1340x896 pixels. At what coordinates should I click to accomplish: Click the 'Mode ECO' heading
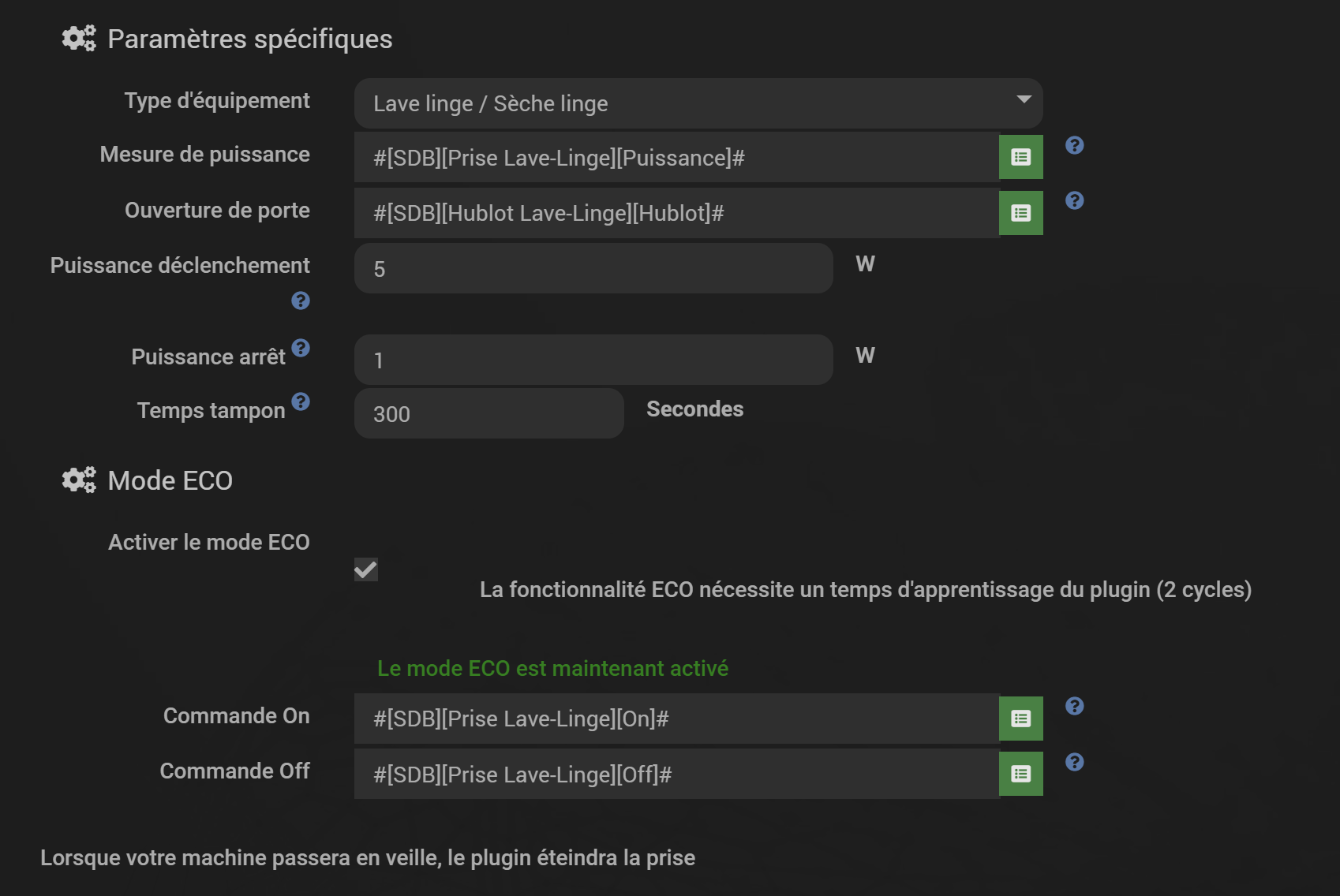[170, 480]
